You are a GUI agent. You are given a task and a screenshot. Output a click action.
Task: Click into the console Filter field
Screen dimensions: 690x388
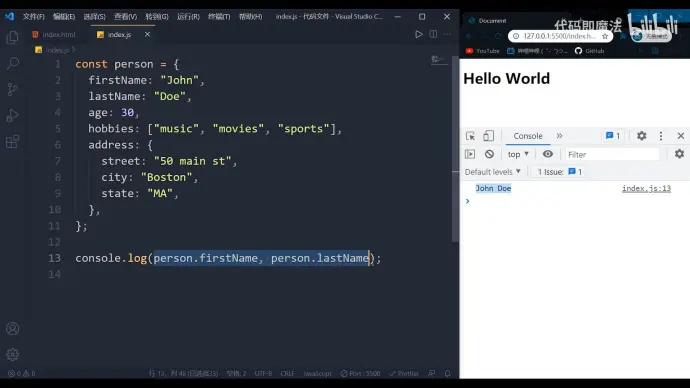tap(612, 154)
